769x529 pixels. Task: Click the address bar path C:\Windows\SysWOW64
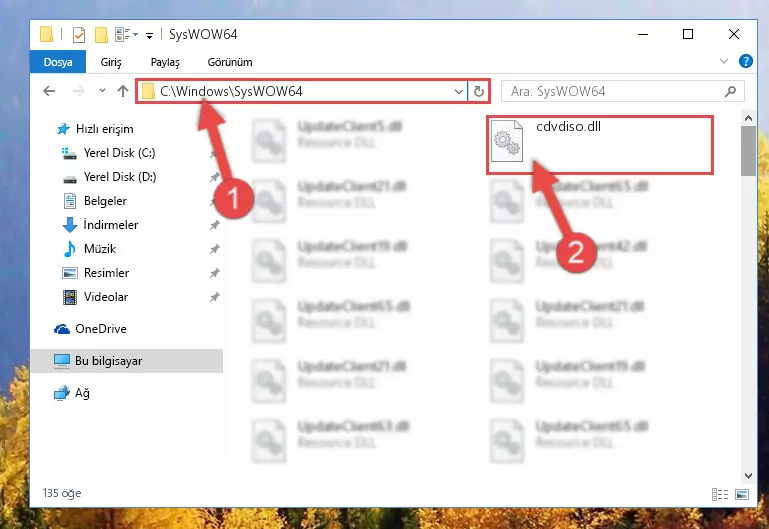(231, 92)
